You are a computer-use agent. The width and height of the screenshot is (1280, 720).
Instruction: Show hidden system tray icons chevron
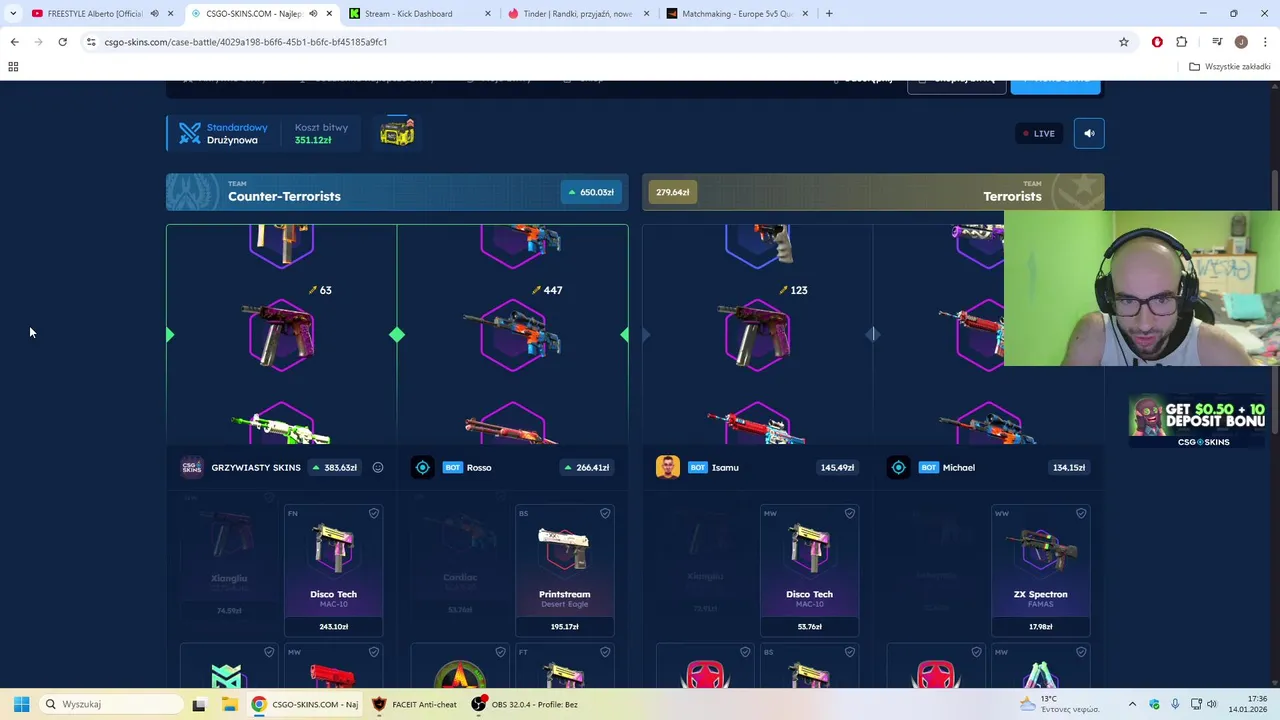tap(1132, 704)
